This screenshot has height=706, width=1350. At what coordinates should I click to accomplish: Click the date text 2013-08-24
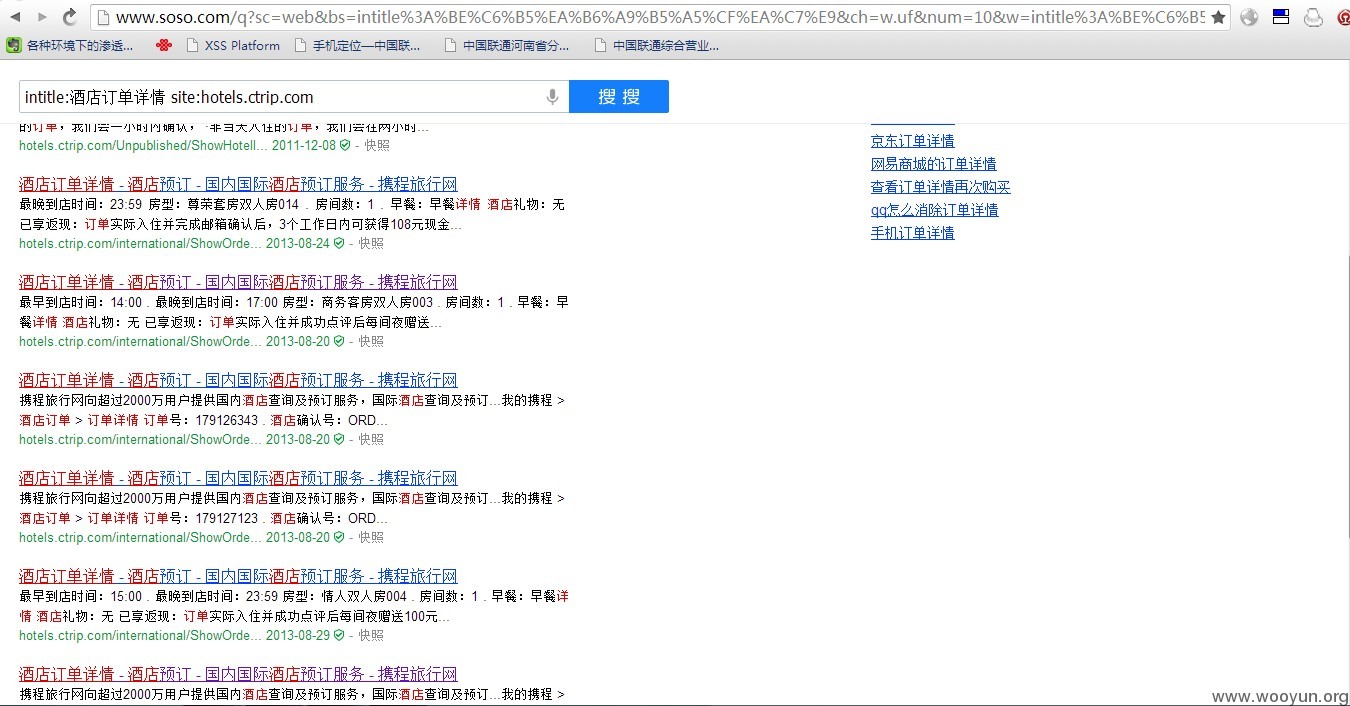(297, 243)
